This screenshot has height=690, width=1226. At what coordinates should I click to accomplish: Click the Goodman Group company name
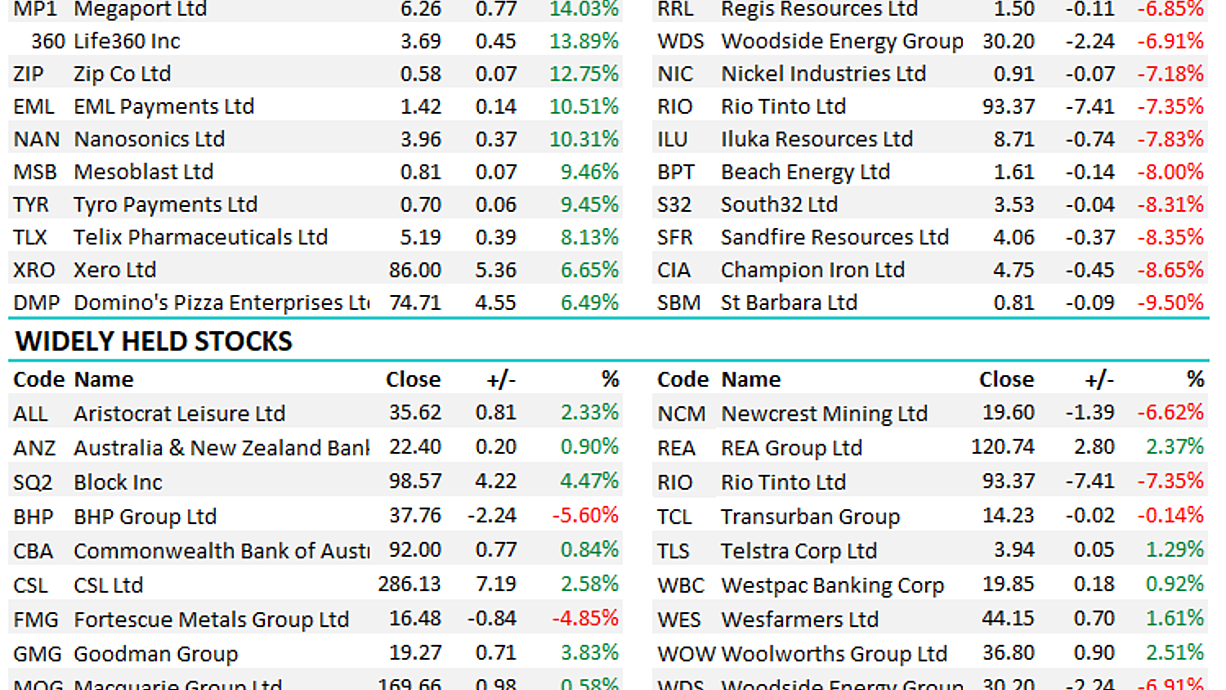tap(155, 655)
